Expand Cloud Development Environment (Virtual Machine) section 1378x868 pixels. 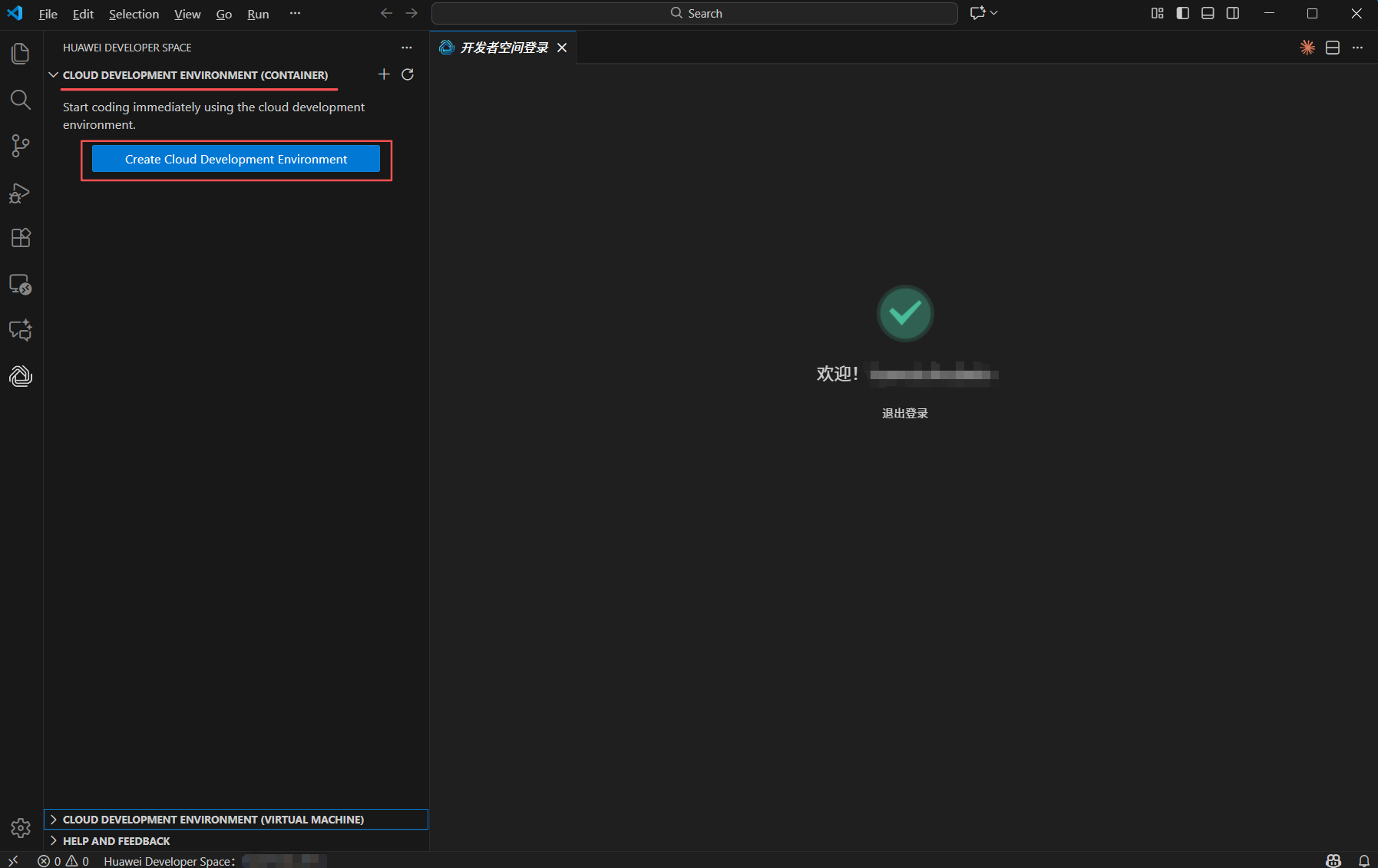[213, 820]
